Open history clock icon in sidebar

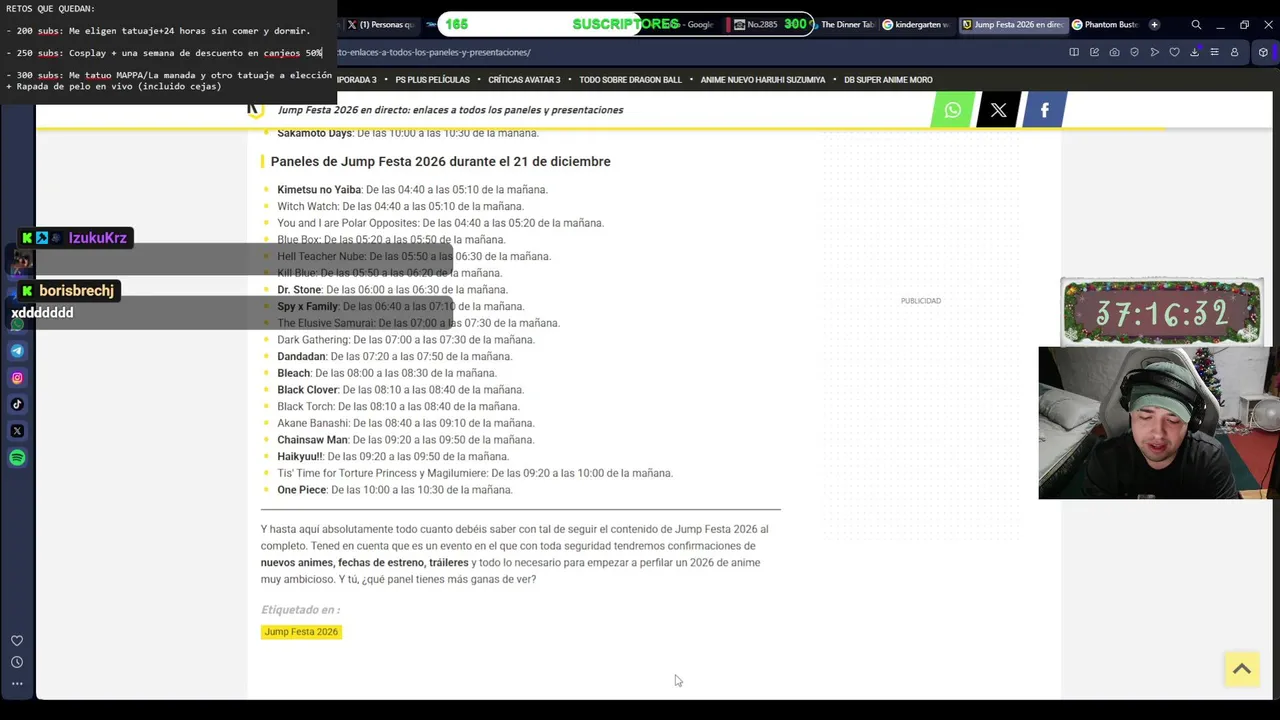[17, 662]
